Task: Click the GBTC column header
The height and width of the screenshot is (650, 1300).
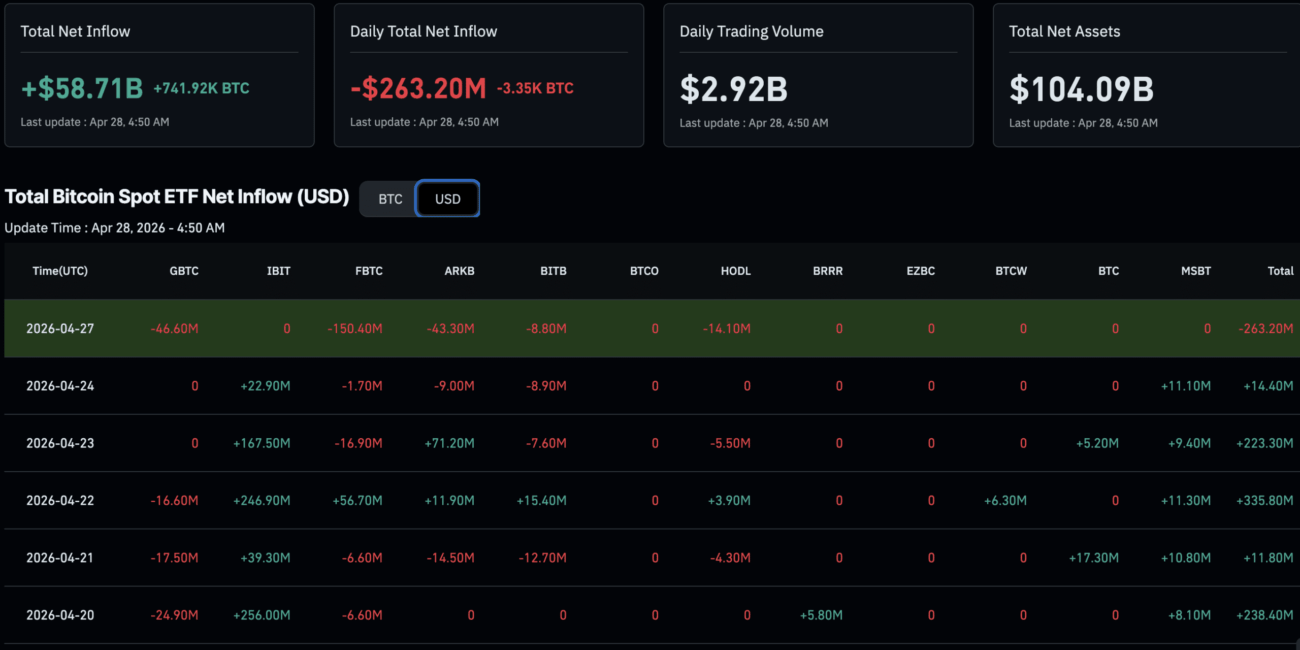Action: (183, 271)
